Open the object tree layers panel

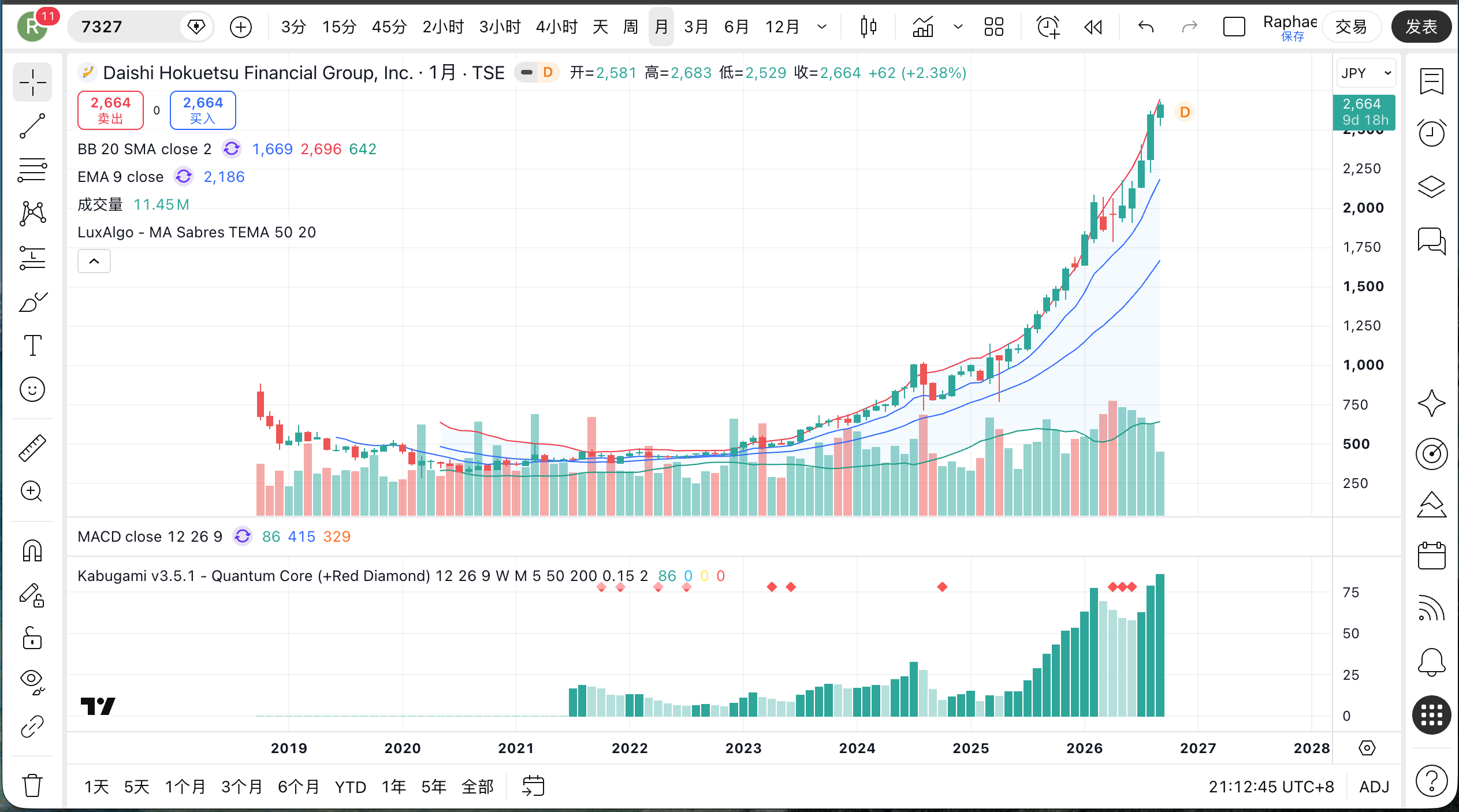[1431, 186]
